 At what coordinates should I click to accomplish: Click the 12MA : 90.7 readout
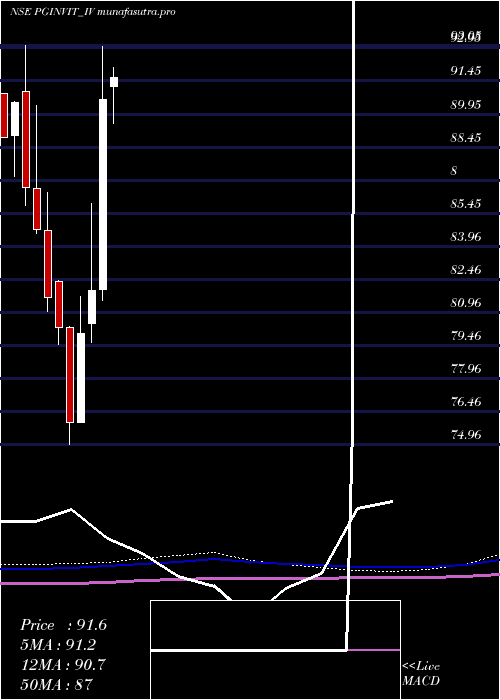[63, 665]
